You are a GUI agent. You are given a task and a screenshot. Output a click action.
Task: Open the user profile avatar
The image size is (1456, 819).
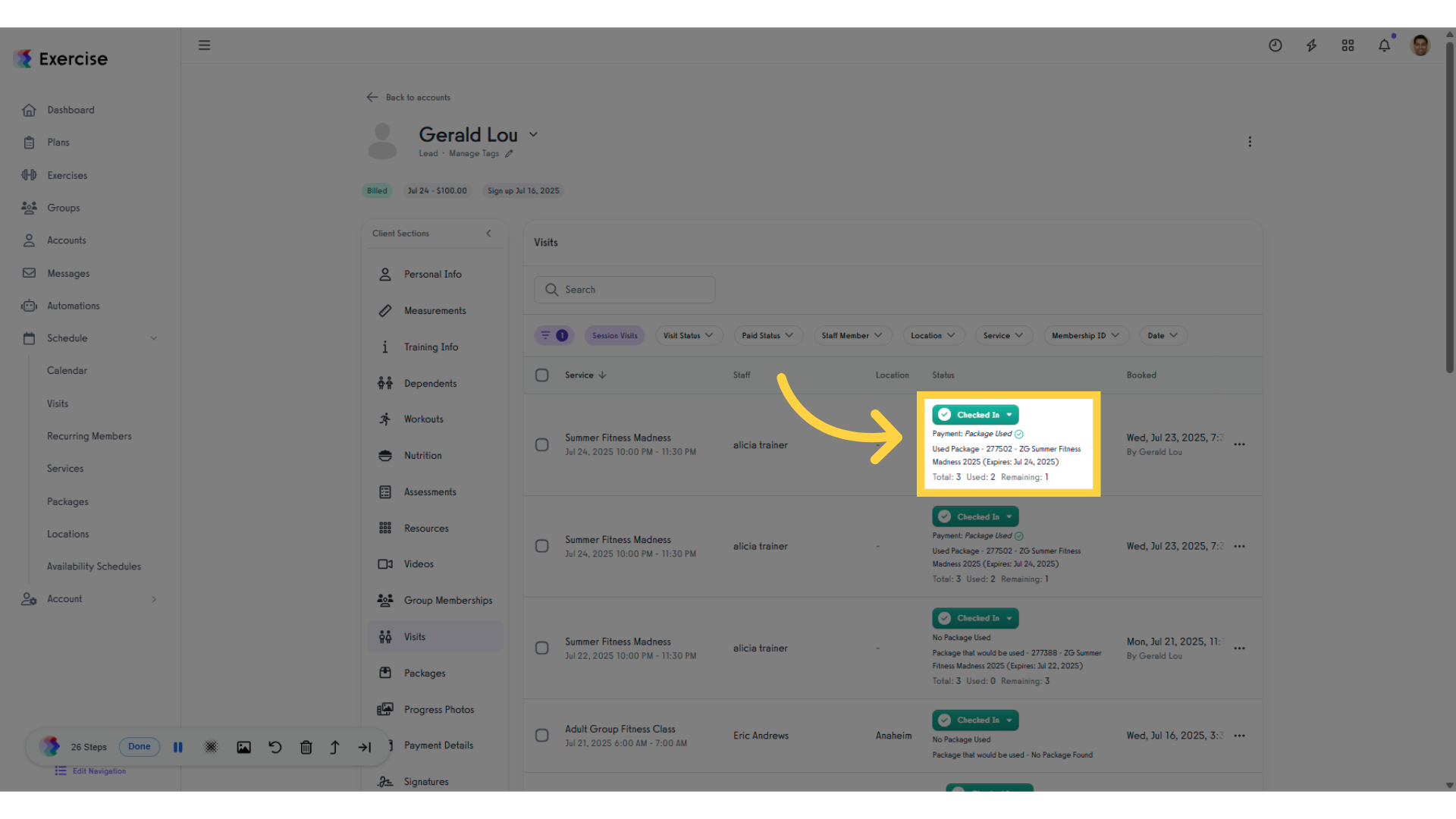(x=1420, y=45)
